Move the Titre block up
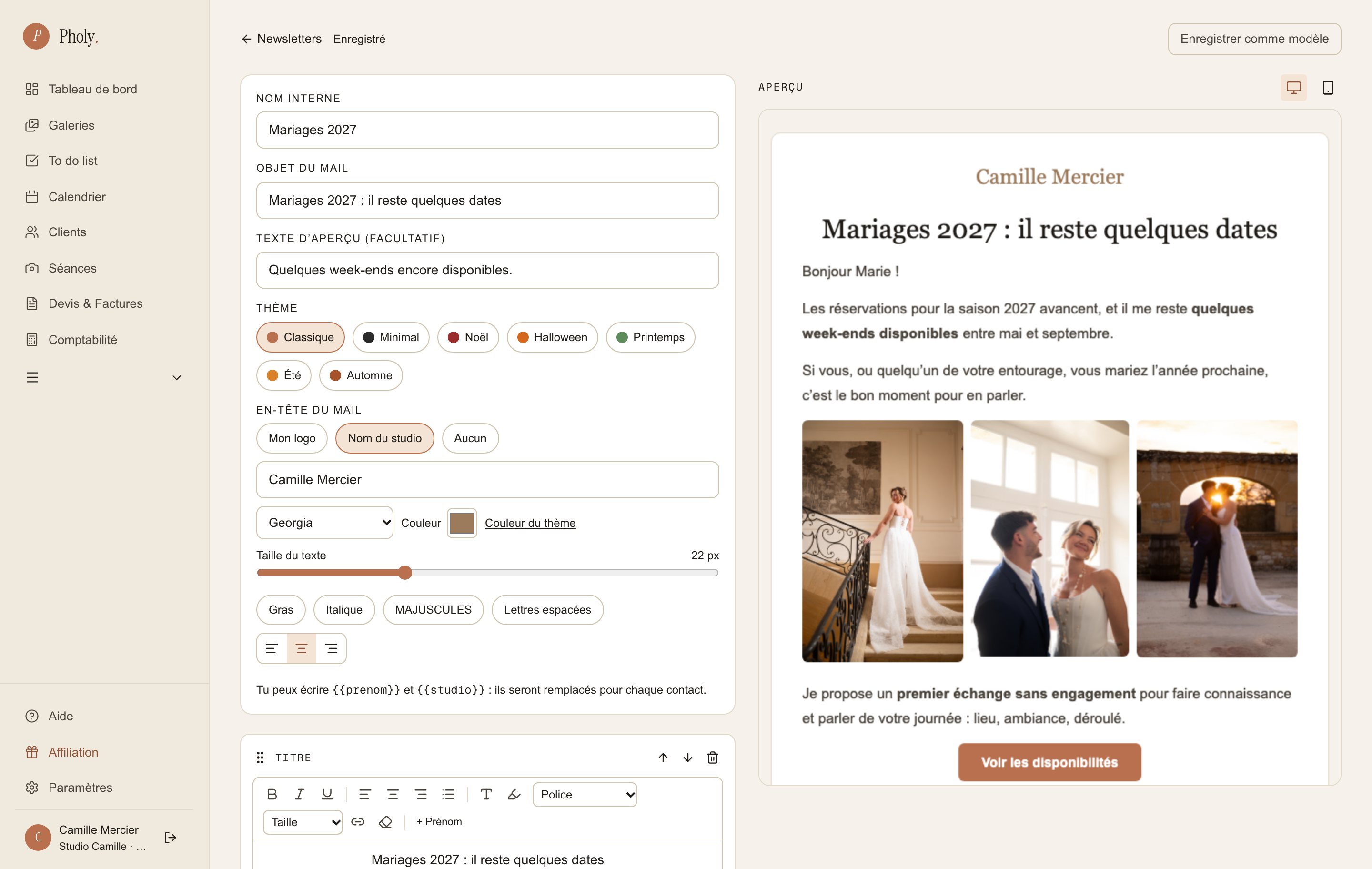The width and height of the screenshot is (1372, 869). pos(663,758)
